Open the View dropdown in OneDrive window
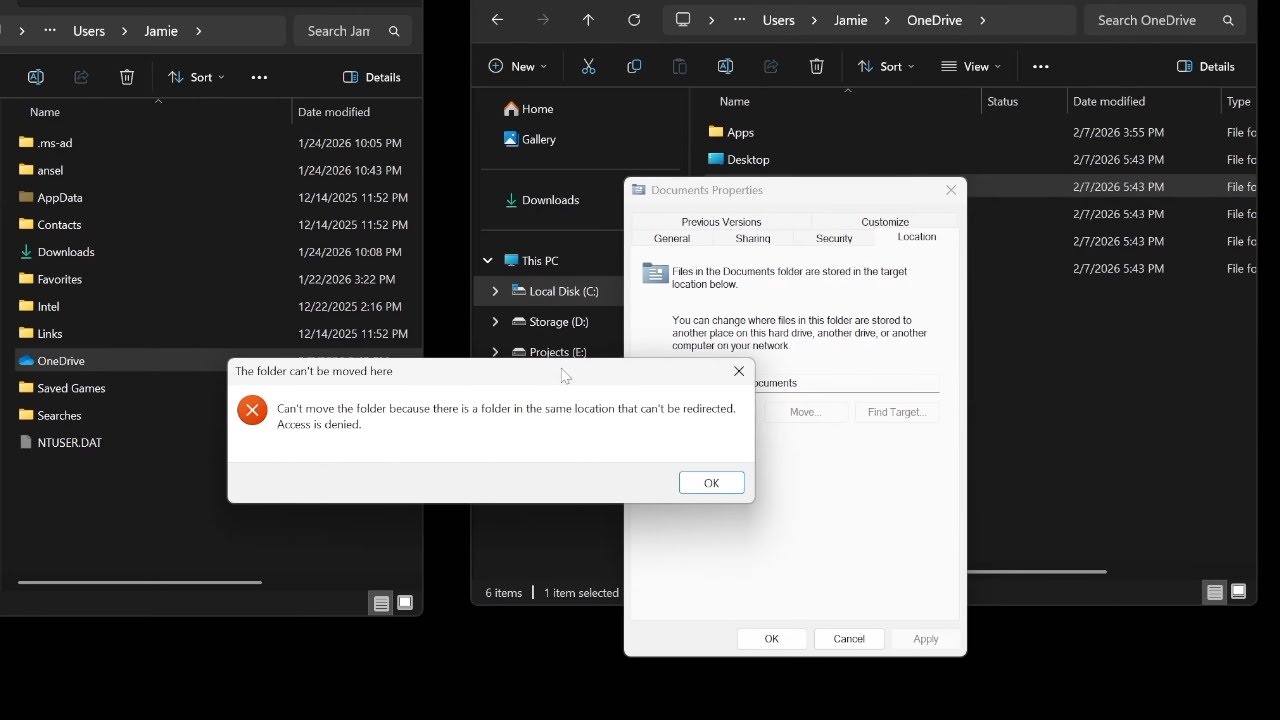This screenshot has width=1280, height=720. coord(971,66)
